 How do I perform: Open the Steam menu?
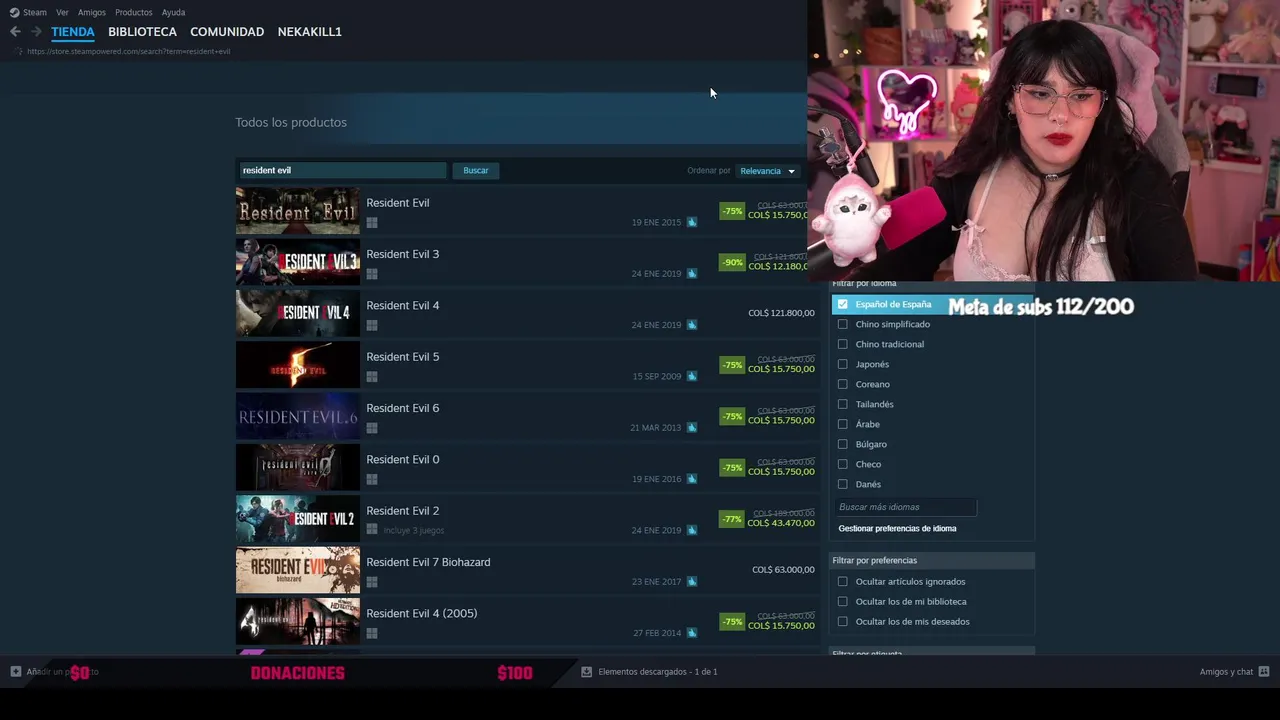pos(35,12)
